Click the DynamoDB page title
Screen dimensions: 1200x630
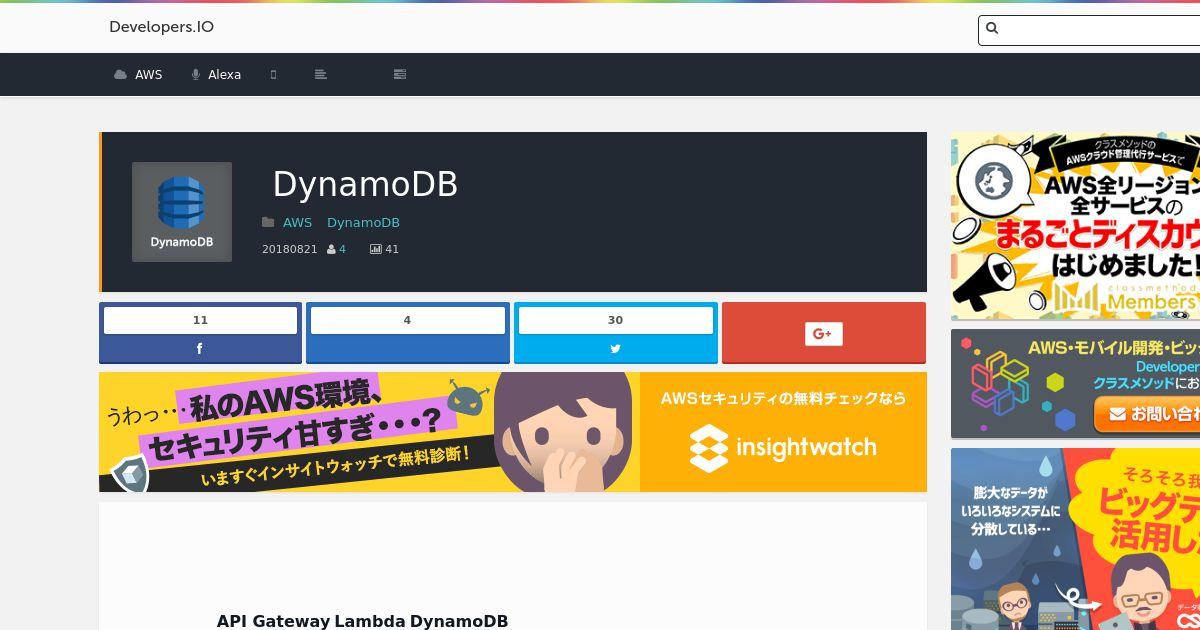tap(365, 184)
